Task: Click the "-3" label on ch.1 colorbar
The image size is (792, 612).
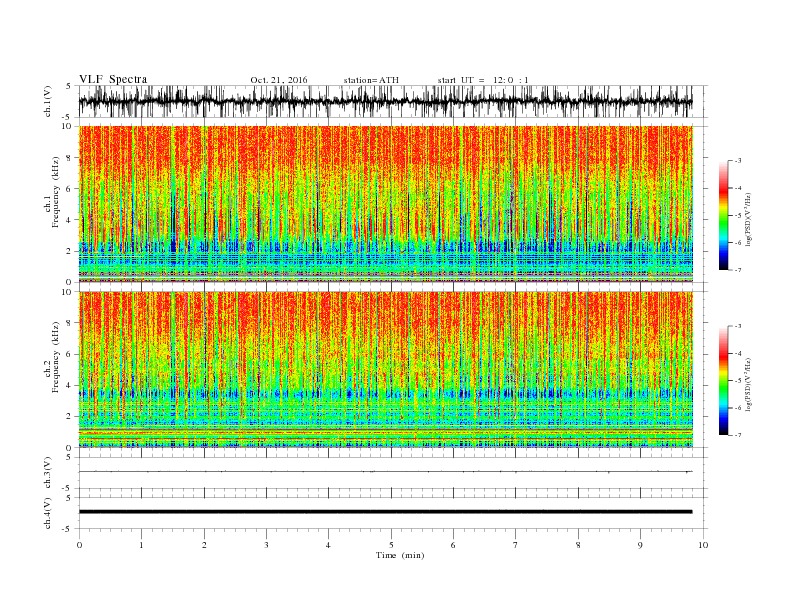Action: click(738, 161)
